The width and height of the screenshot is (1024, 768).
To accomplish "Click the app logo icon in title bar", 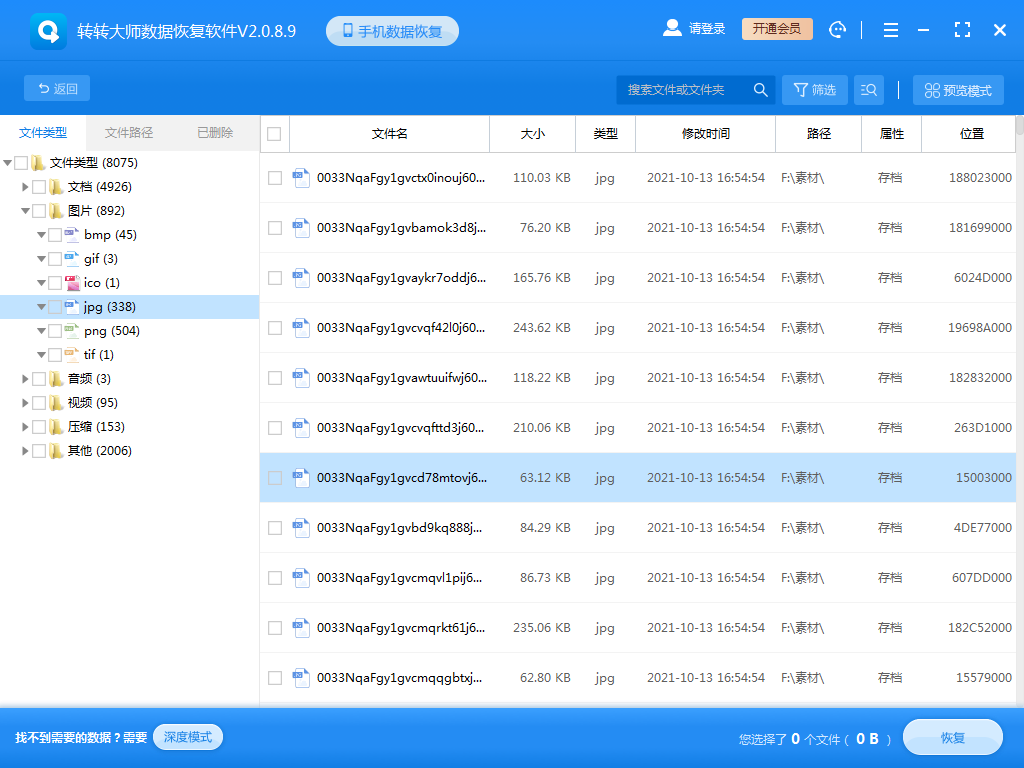I will coord(48,31).
